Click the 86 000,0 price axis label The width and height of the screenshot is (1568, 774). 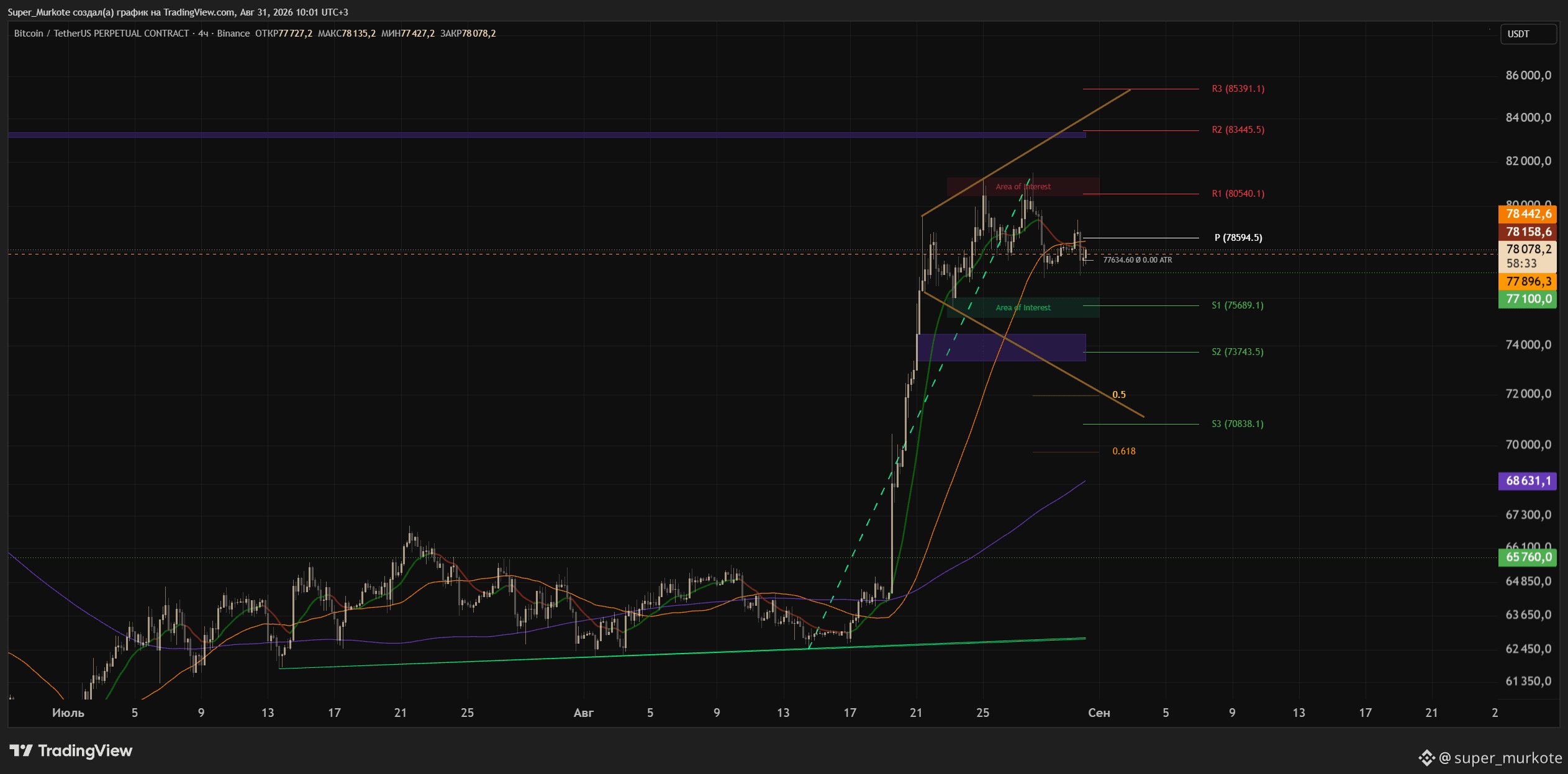point(1528,76)
